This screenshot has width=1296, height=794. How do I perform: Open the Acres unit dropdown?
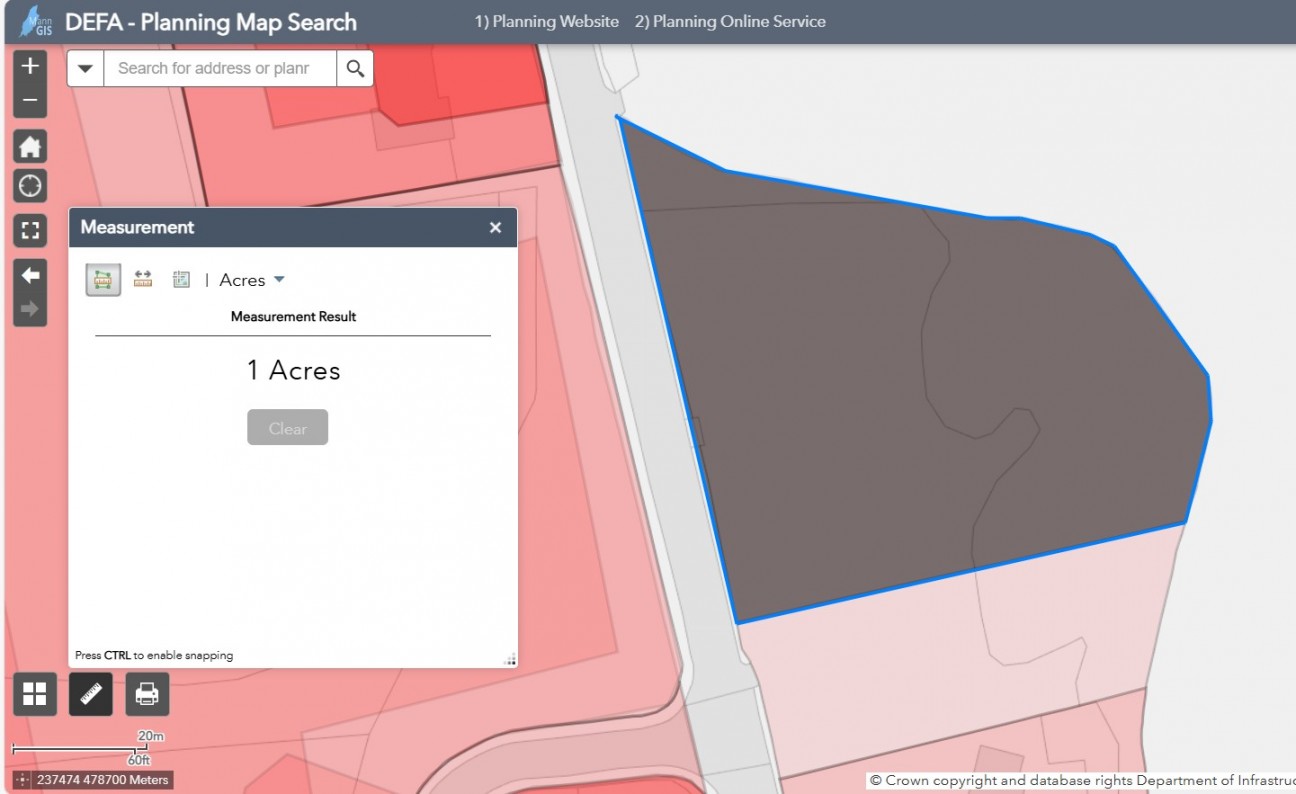(x=252, y=280)
